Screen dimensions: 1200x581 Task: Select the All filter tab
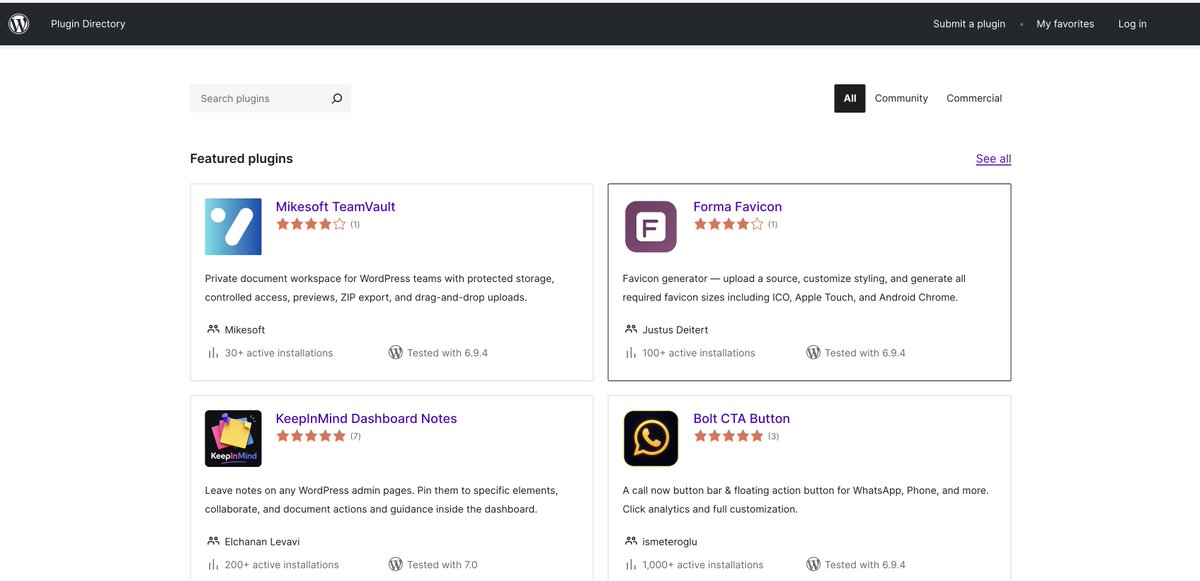850,98
